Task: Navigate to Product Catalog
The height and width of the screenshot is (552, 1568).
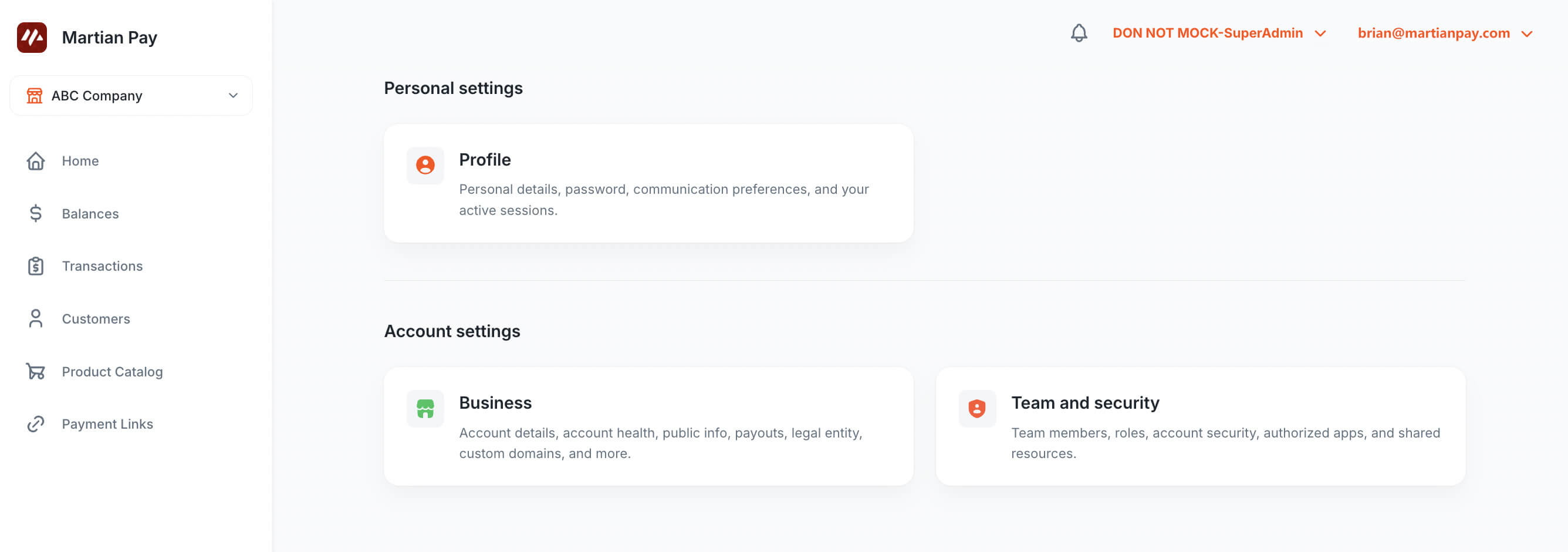Action: click(112, 372)
